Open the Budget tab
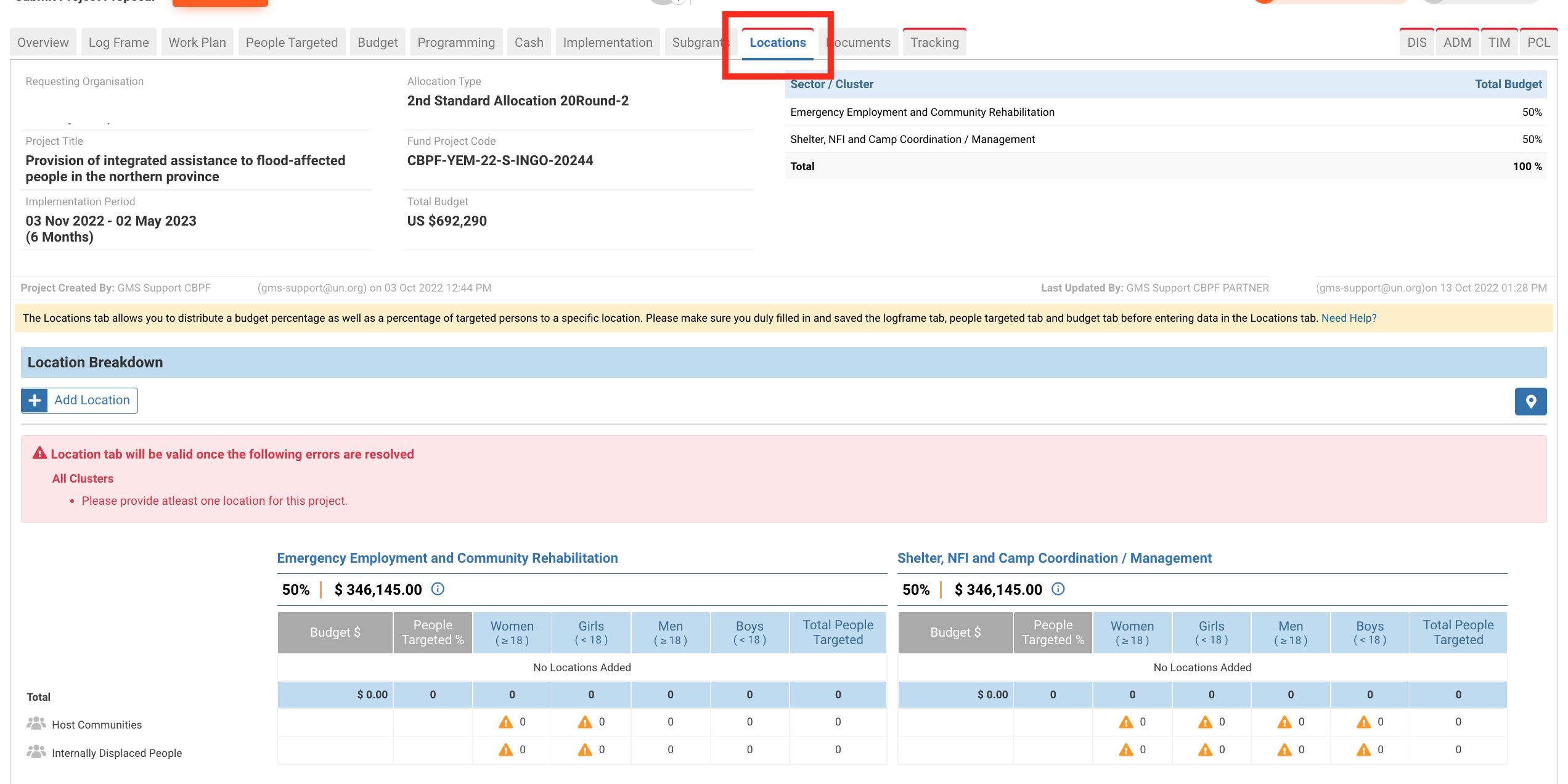 pyautogui.click(x=378, y=43)
